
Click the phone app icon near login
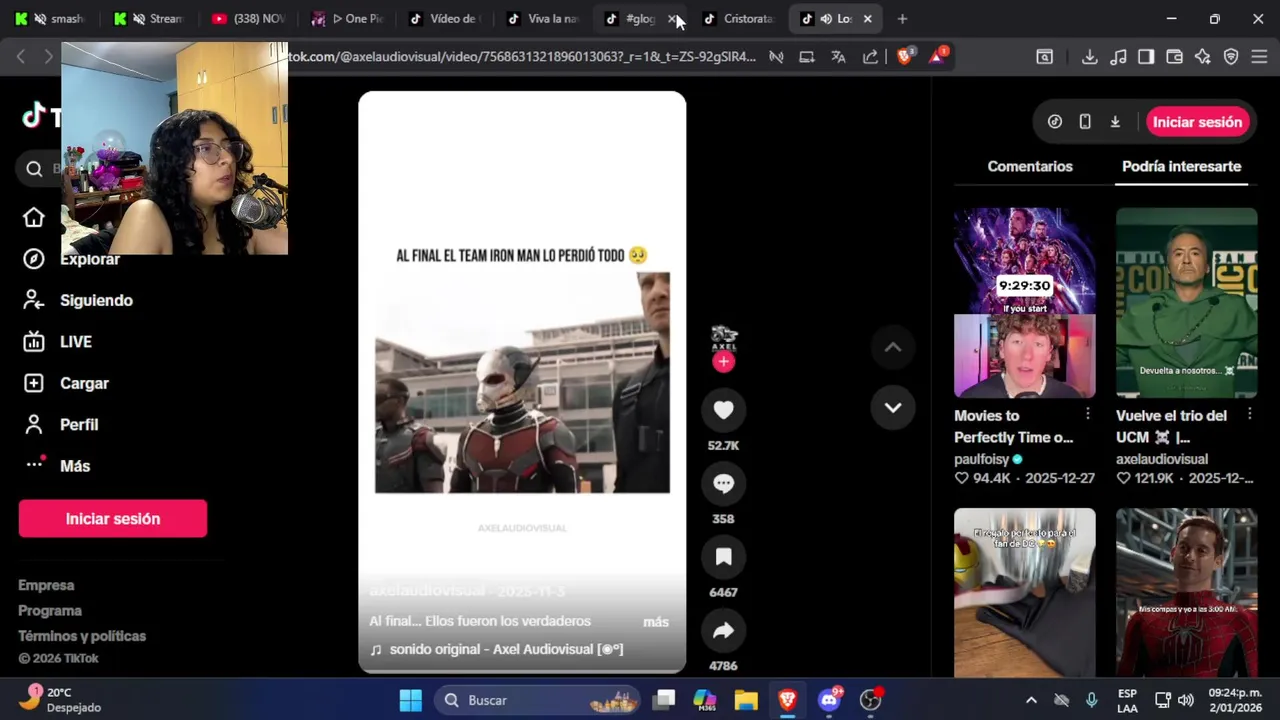click(x=1084, y=122)
